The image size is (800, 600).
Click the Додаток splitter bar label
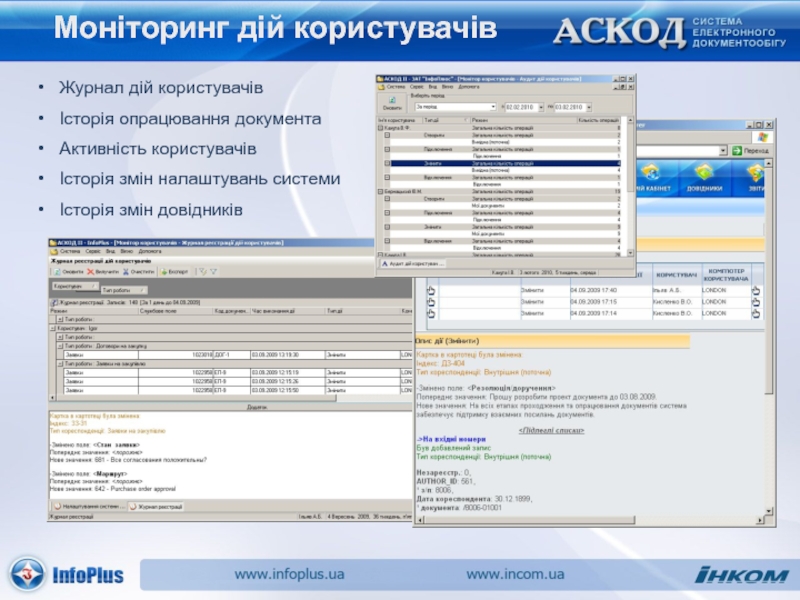[x=257, y=407]
